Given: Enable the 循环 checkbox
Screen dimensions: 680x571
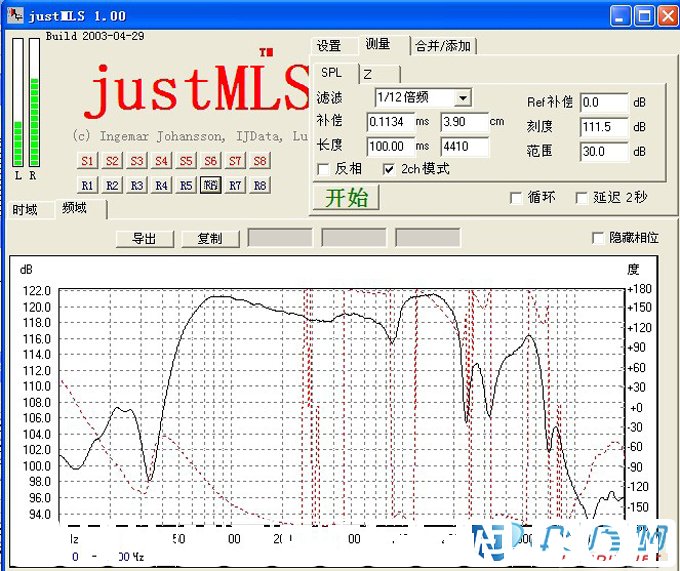Looking at the screenshot, I should pyautogui.click(x=516, y=198).
